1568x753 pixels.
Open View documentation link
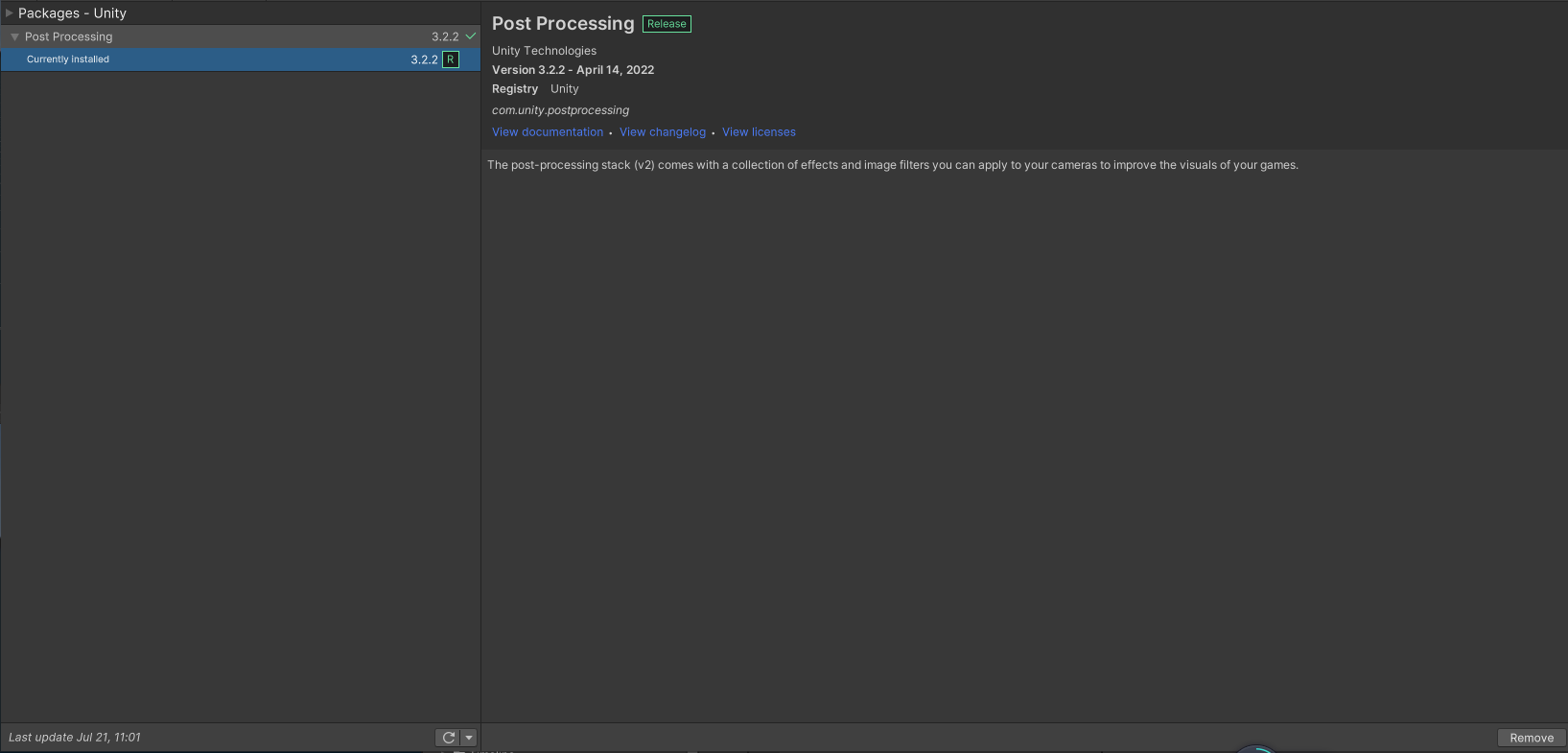548,132
